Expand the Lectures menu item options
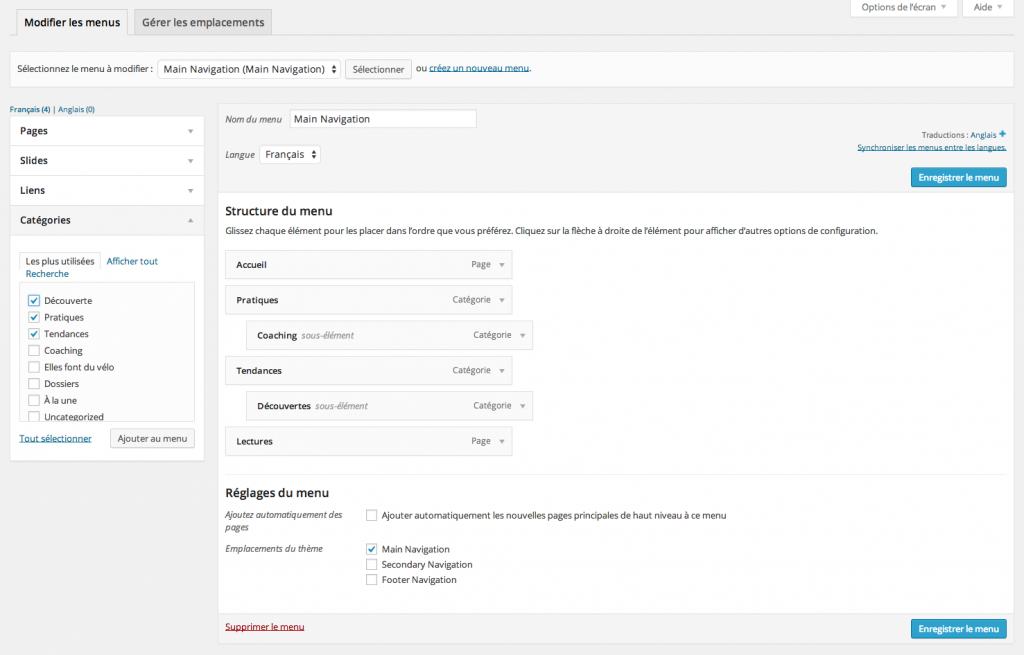Screen dimensions: 1024x655 tap(502, 441)
